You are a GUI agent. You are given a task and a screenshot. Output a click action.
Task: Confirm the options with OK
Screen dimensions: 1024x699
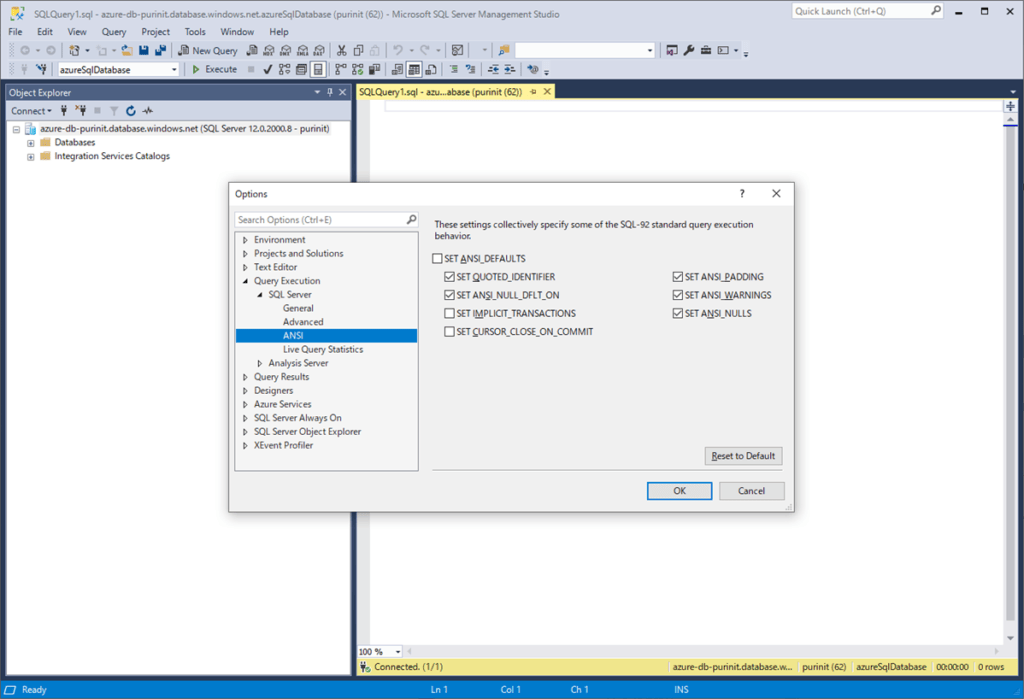679,491
